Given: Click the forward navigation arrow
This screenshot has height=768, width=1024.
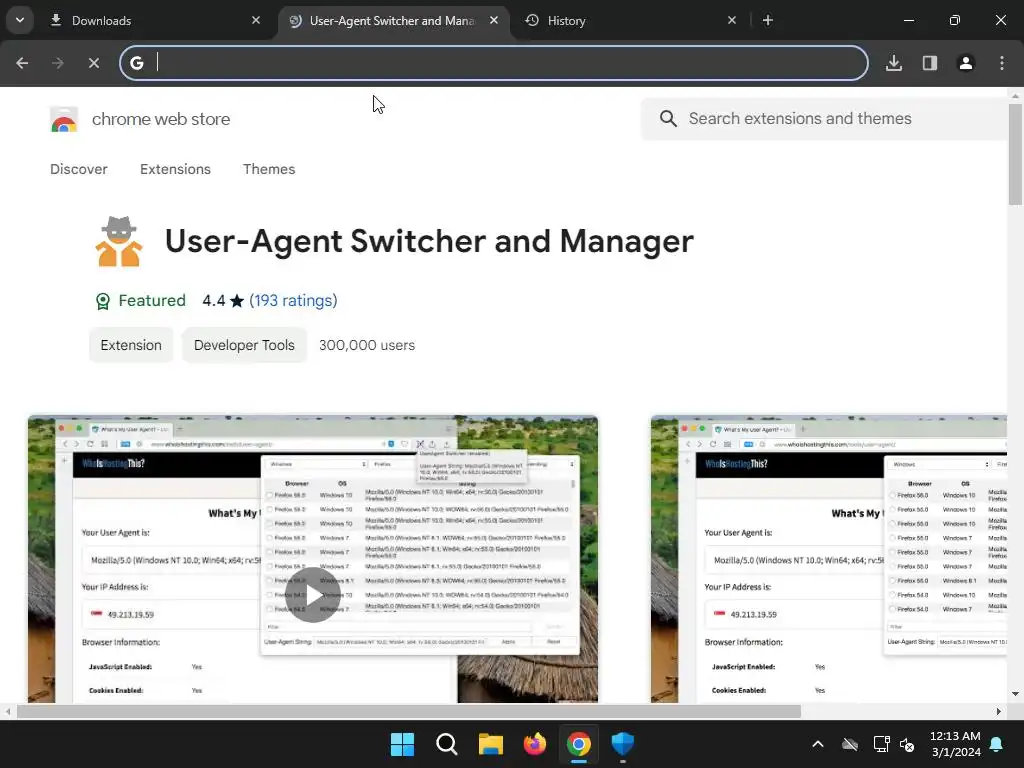Looking at the screenshot, I should click(58, 63).
